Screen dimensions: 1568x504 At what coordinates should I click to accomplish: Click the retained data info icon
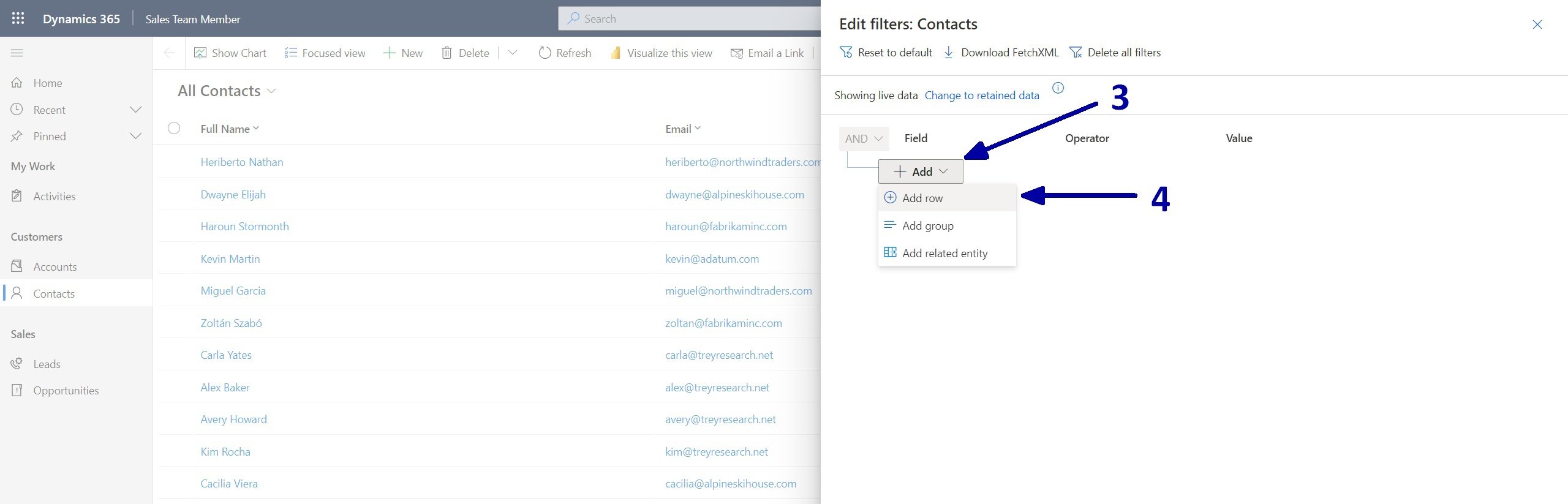(x=1058, y=88)
